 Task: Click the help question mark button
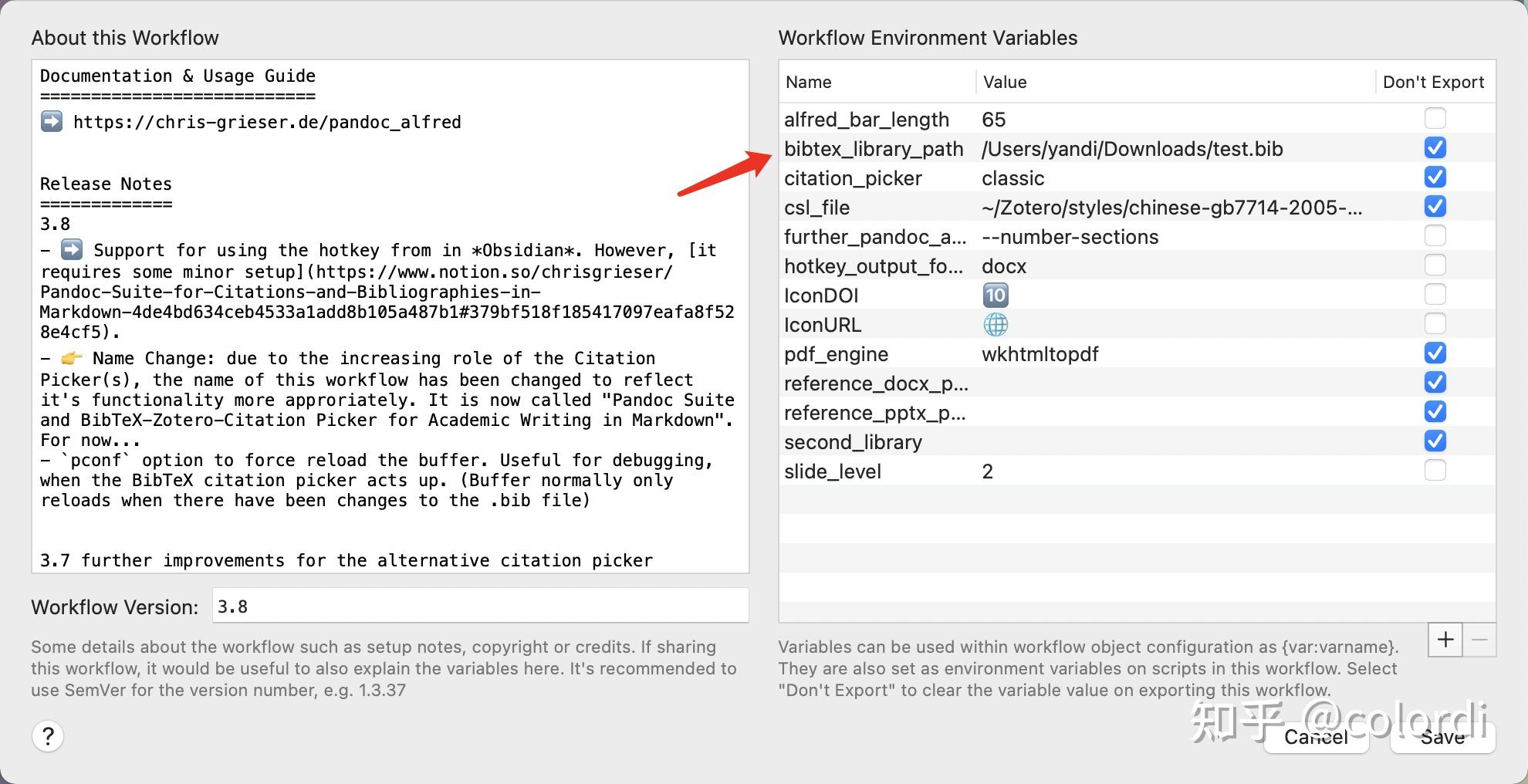coord(48,736)
